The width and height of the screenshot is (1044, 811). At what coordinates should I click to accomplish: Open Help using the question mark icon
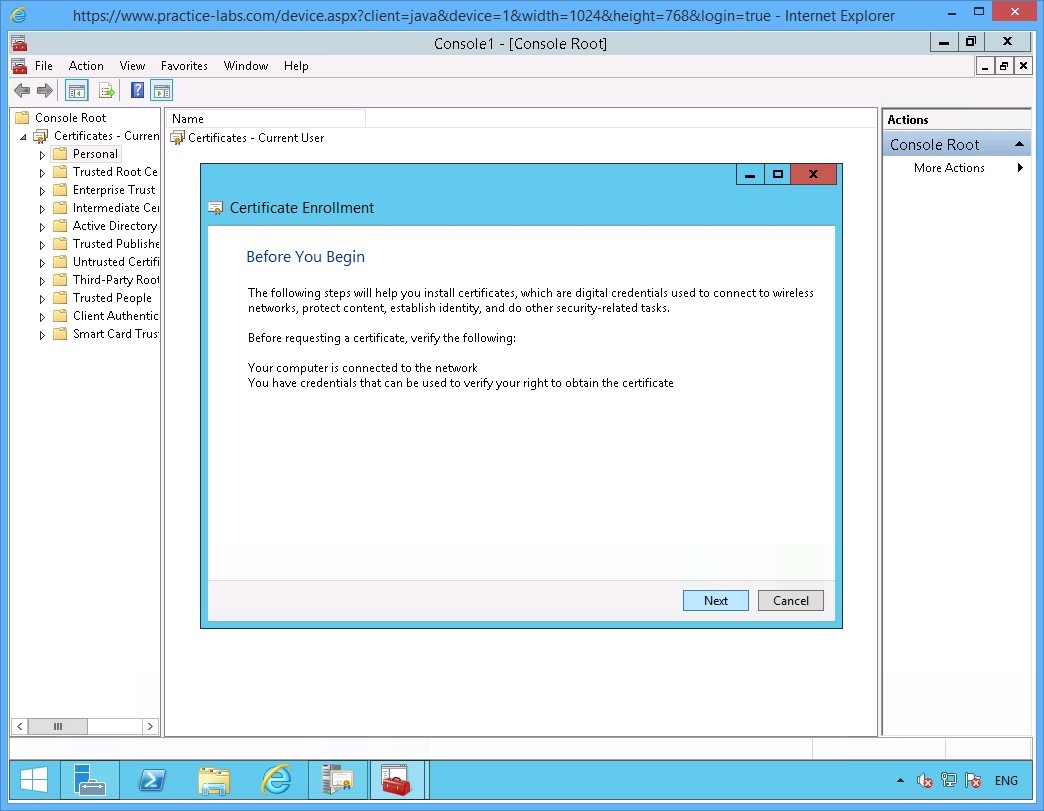click(137, 90)
